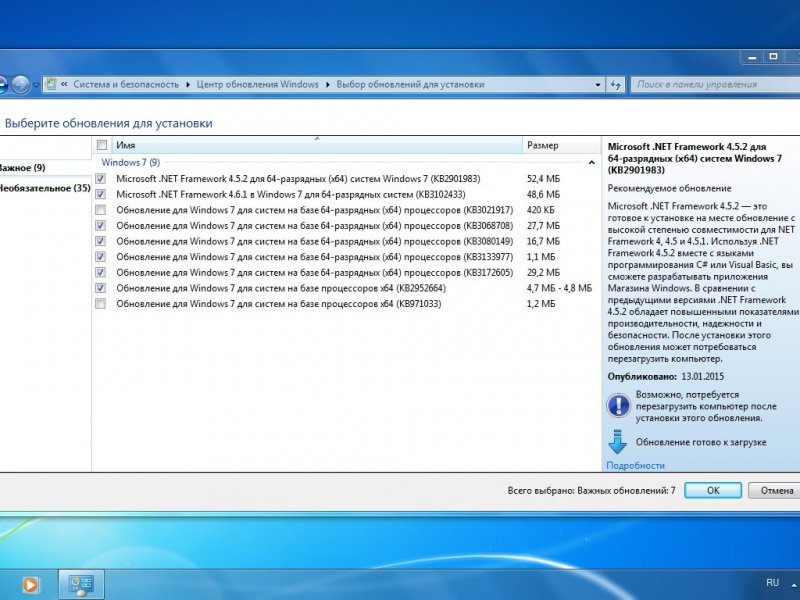The image size is (800, 600).
Task: Check the KB3021917 update checkbox
Action: (x=100, y=210)
